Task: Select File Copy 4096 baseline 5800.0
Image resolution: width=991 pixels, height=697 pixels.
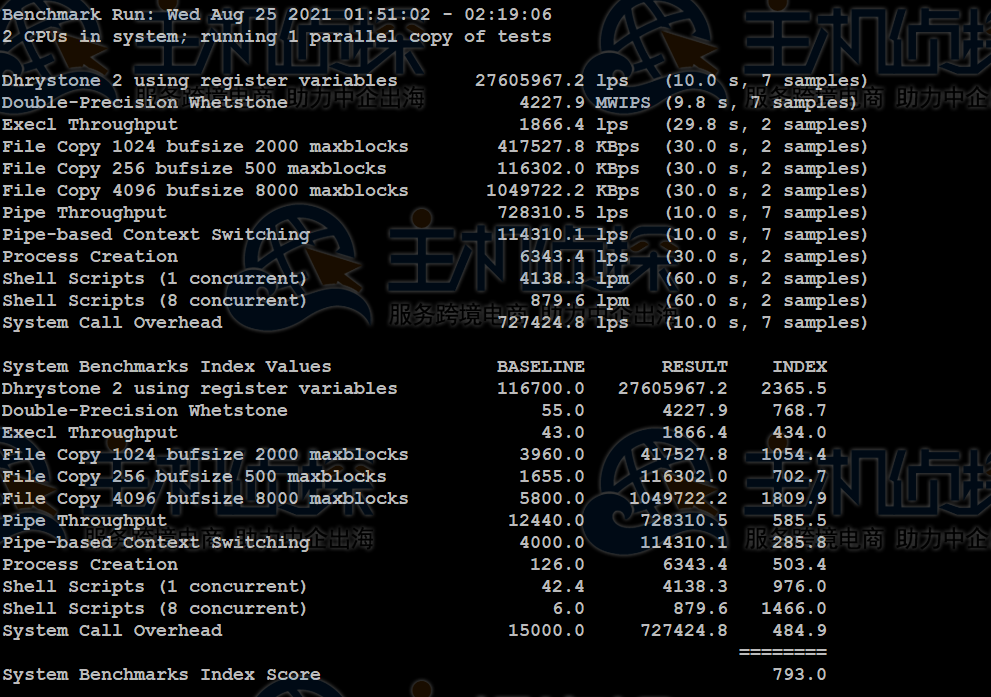Action: pyautogui.click(x=552, y=499)
